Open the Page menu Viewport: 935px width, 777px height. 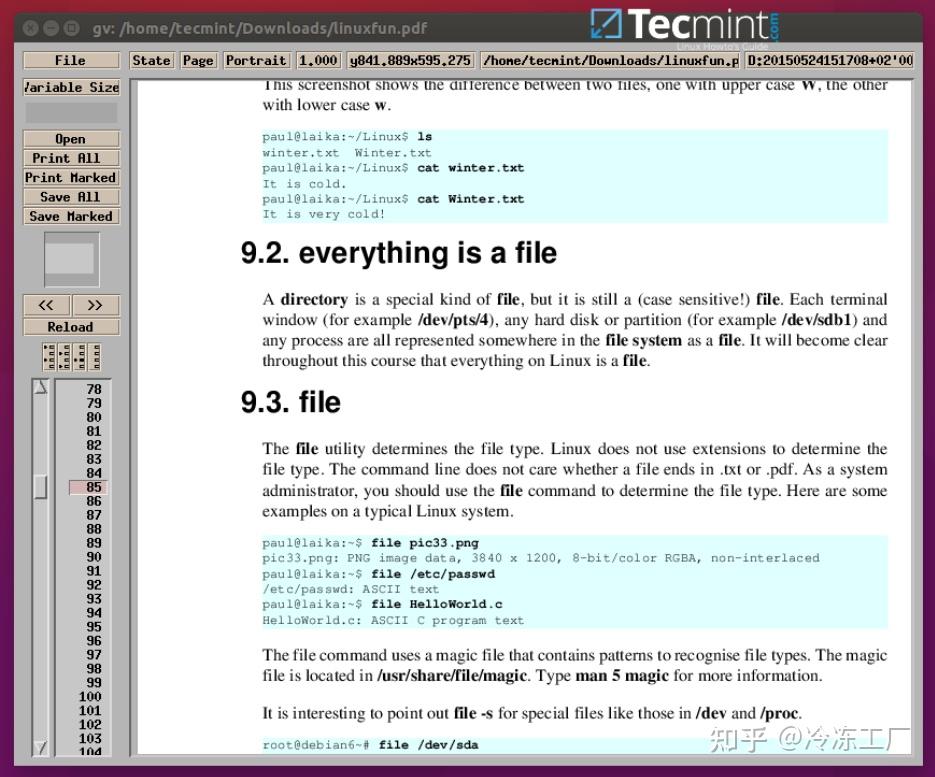point(197,60)
